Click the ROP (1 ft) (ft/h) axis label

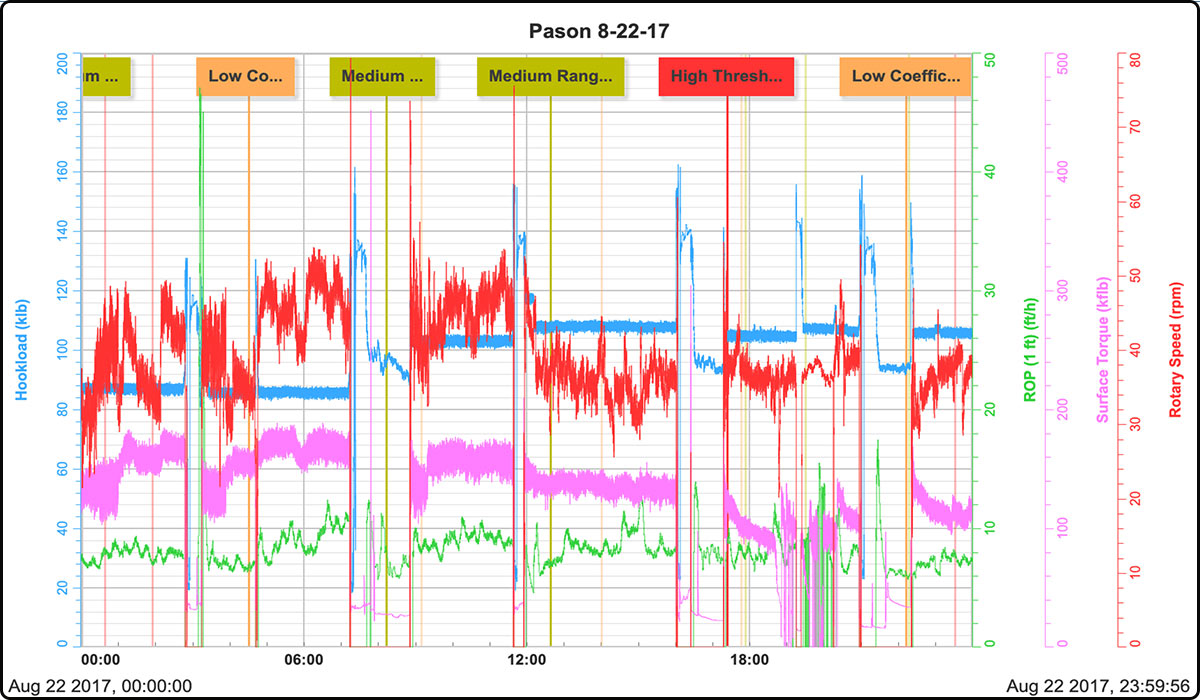pos(1029,350)
